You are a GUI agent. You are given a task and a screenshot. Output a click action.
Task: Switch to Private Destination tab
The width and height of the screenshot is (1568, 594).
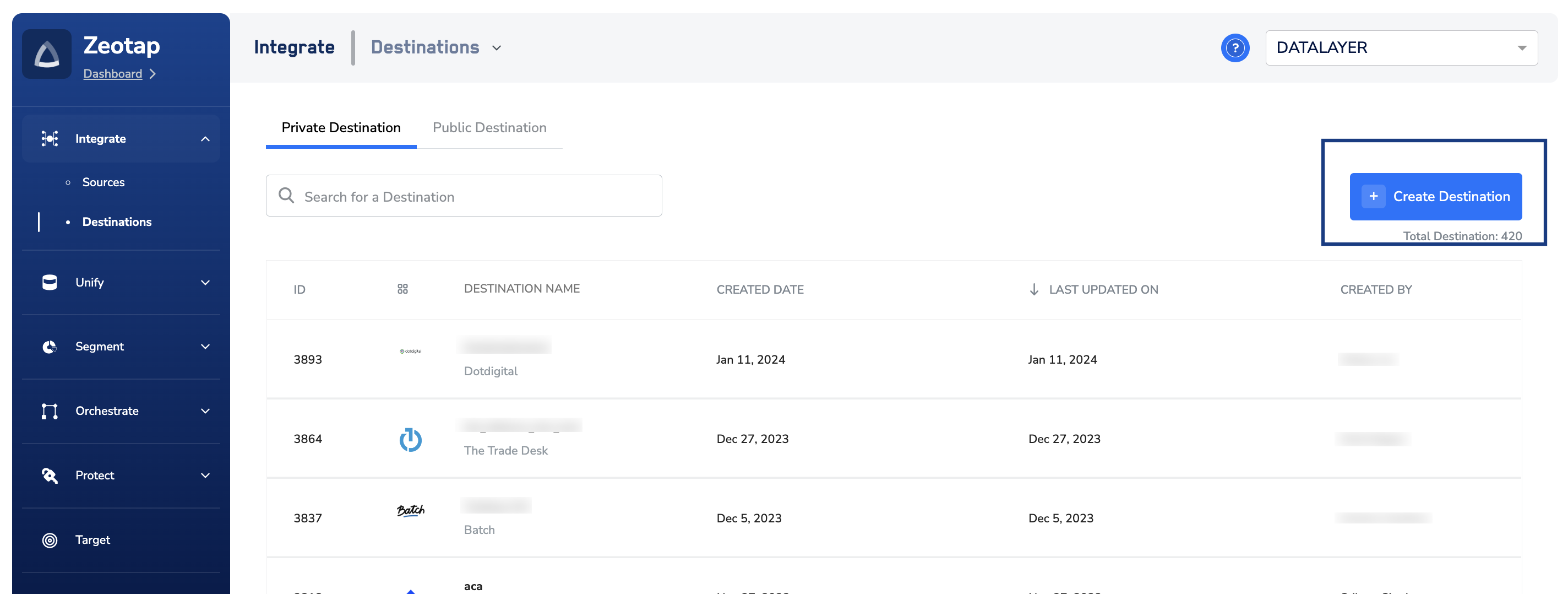(x=341, y=127)
